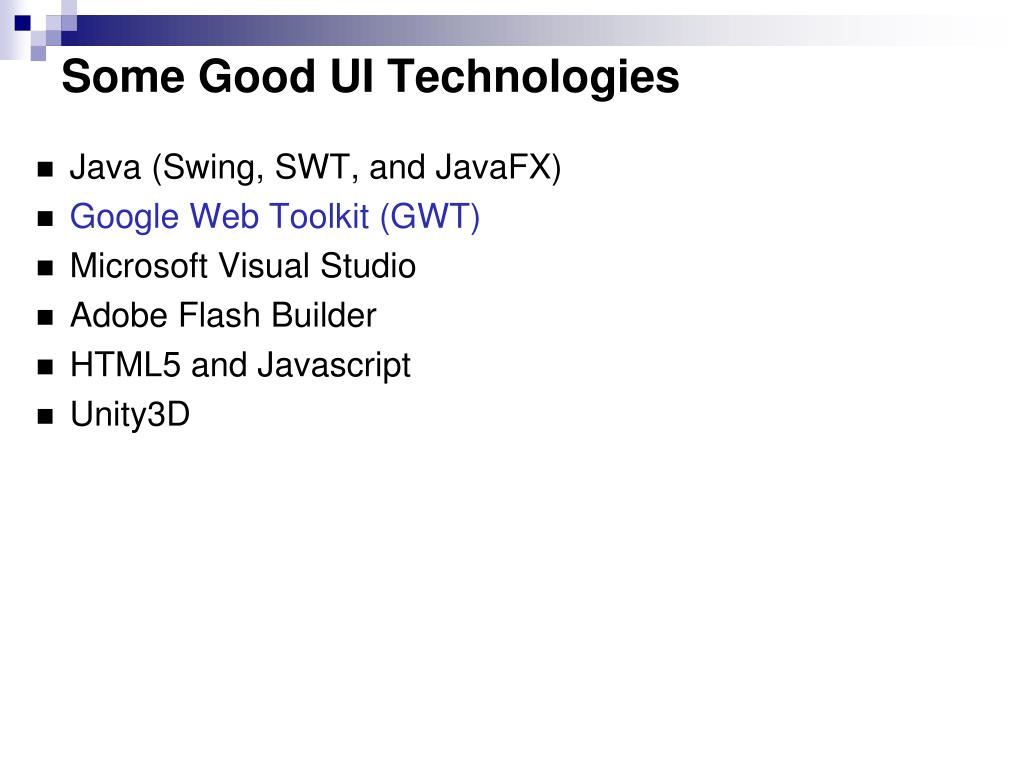Open the Google Web Toolkit (GWT) link
The width and height of the screenshot is (1024, 768).
pyautogui.click(x=275, y=217)
